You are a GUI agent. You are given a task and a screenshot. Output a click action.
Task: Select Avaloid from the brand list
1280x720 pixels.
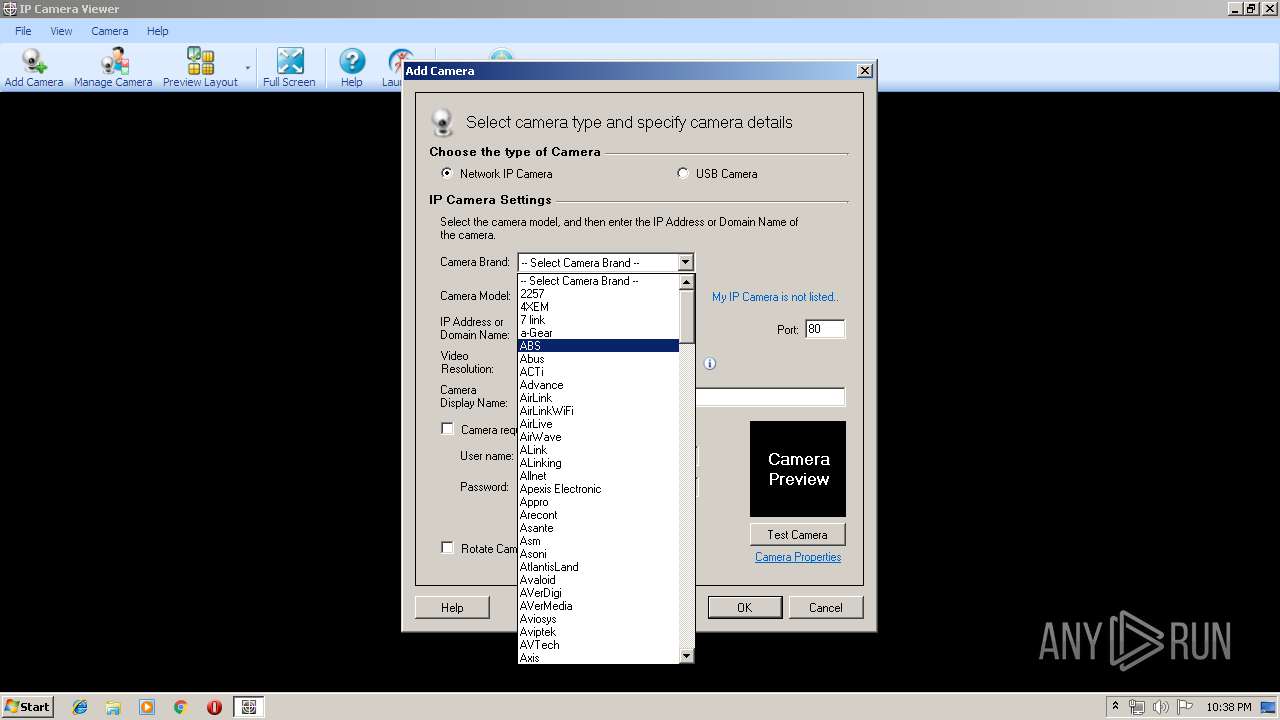(x=598, y=580)
